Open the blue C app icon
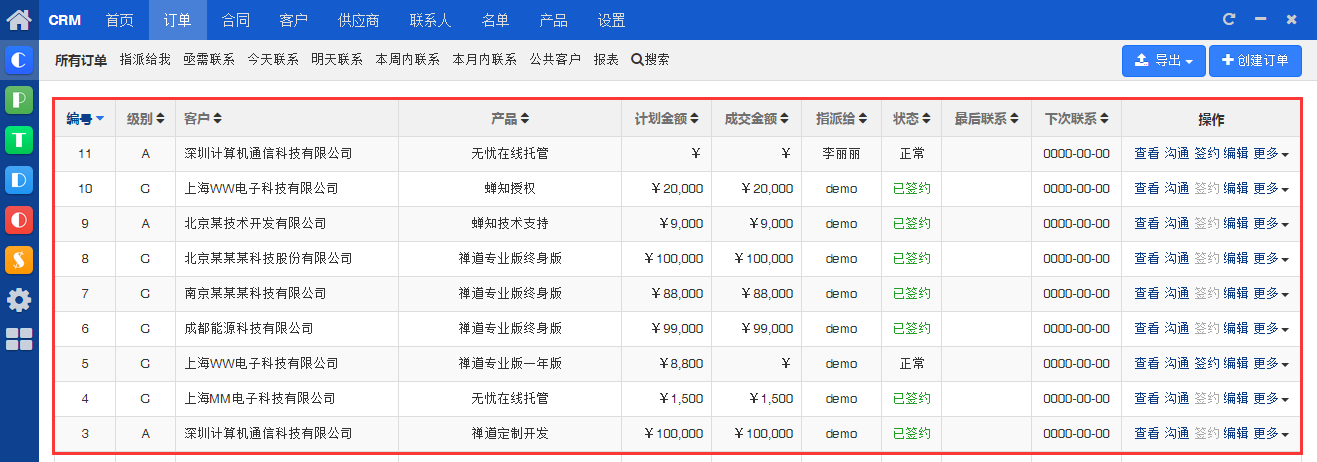 click(x=19, y=61)
